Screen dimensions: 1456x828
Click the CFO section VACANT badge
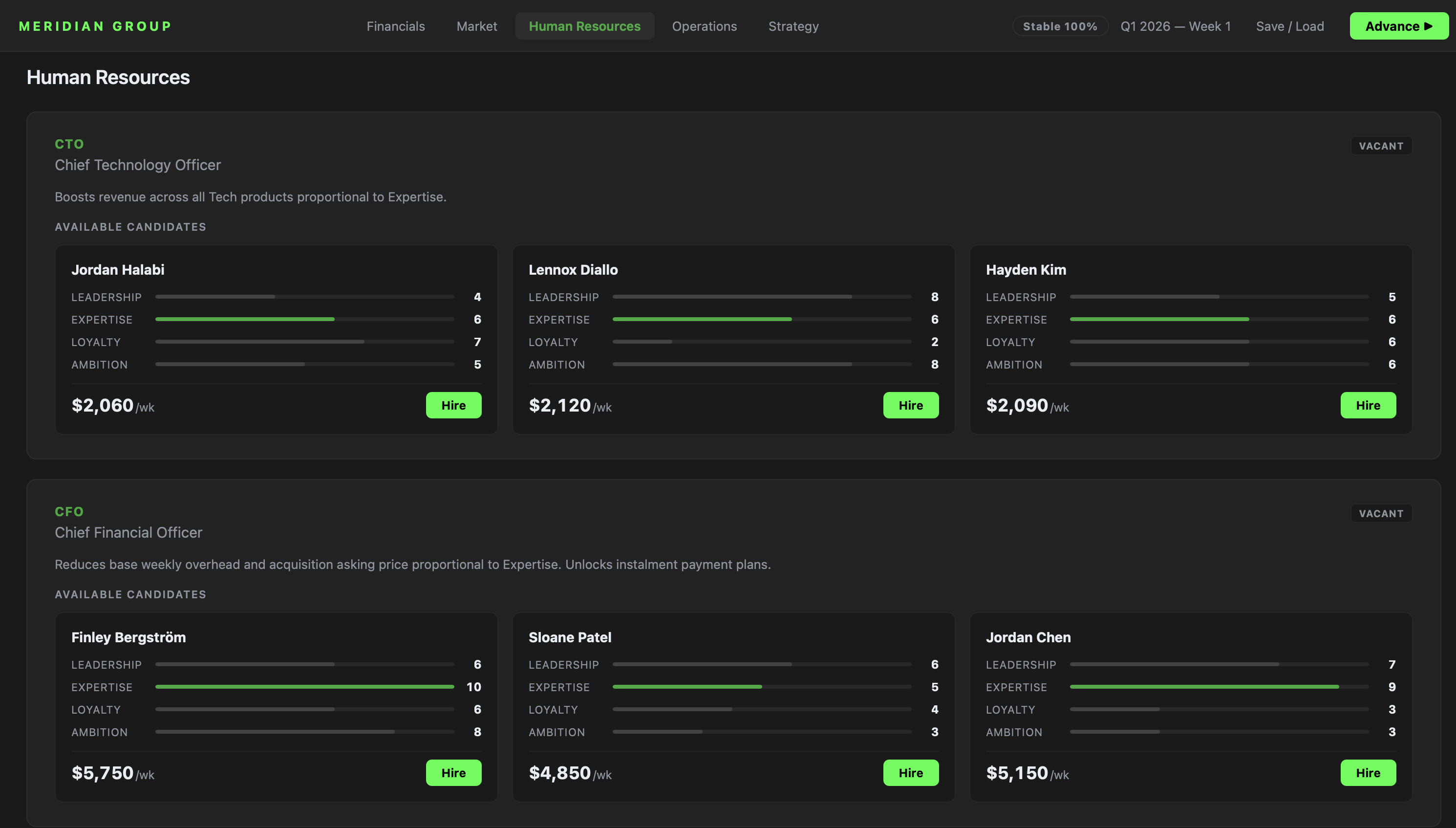[x=1381, y=513]
